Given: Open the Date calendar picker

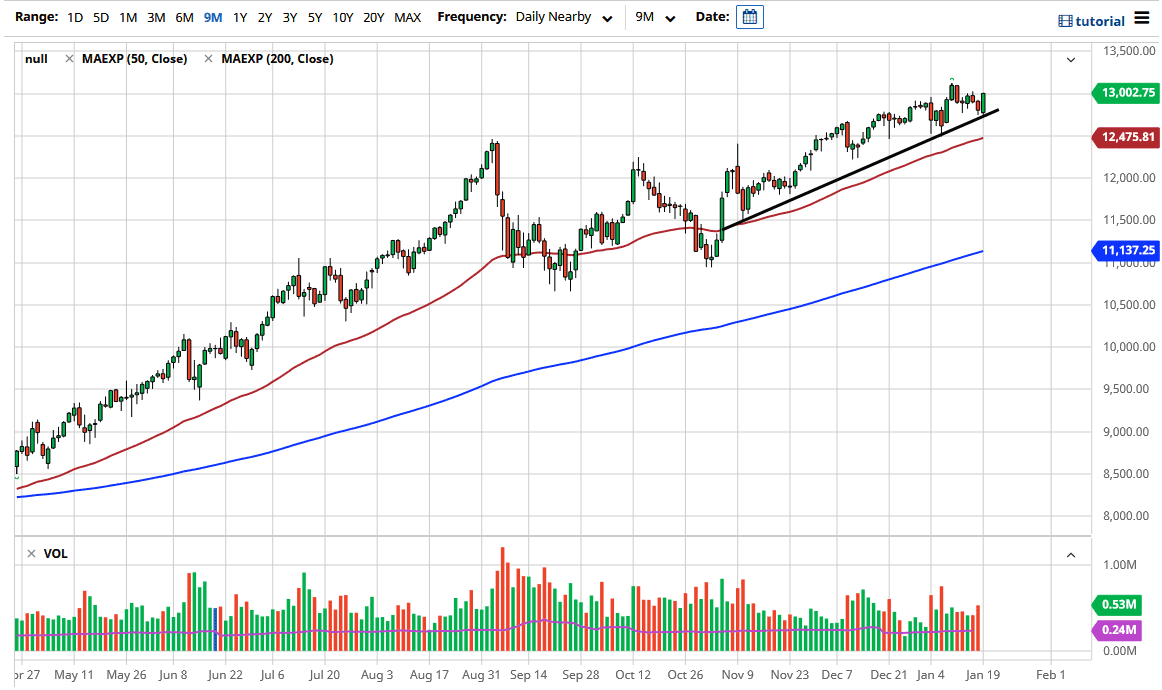Looking at the screenshot, I should coord(749,17).
